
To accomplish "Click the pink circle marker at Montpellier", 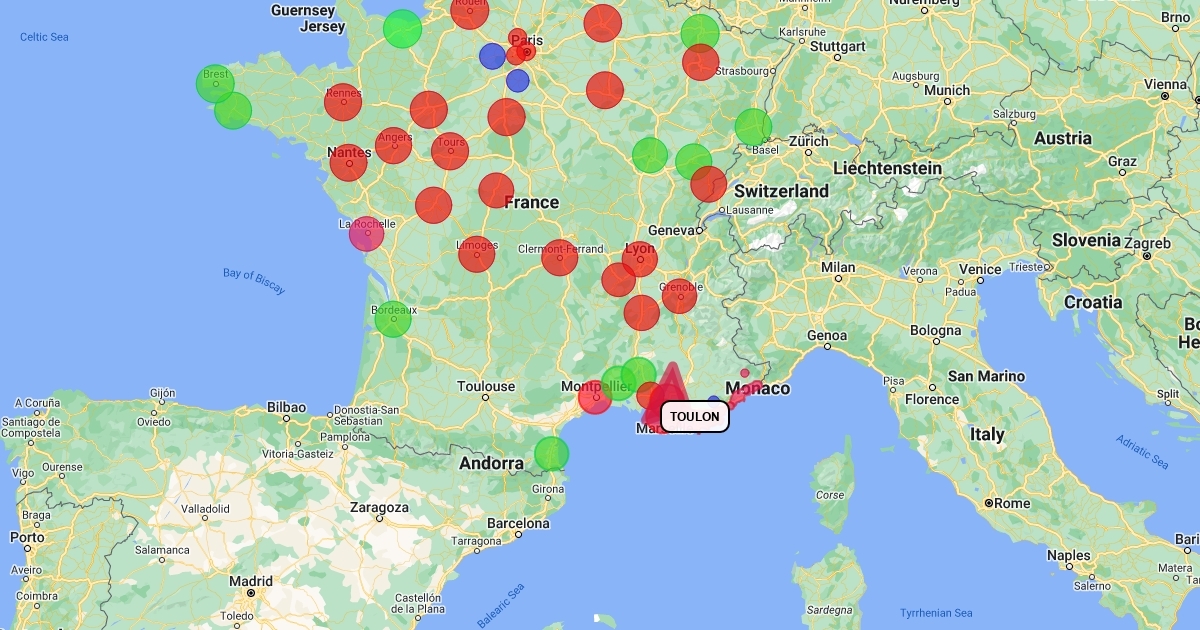I will (x=595, y=397).
